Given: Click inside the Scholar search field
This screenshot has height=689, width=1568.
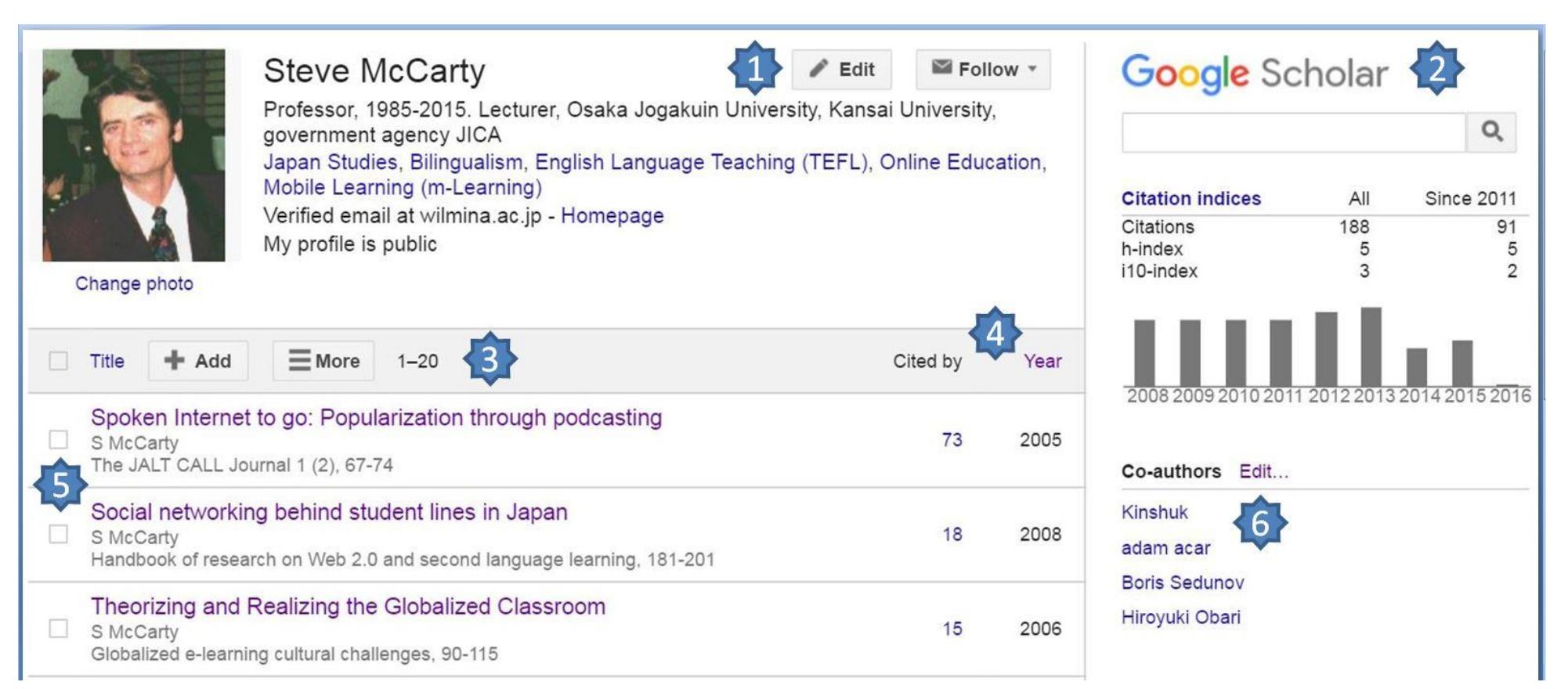Looking at the screenshot, I should 1293,132.
